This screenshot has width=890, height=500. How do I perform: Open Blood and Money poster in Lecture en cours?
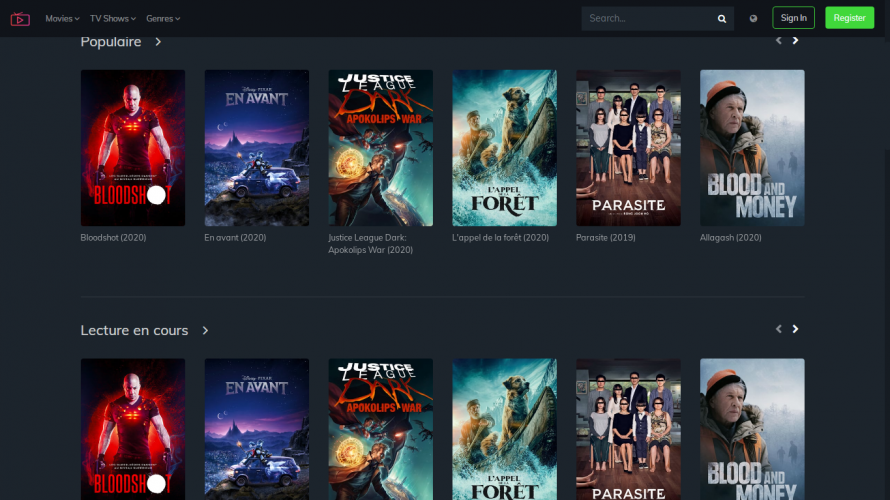click(752, 429)
